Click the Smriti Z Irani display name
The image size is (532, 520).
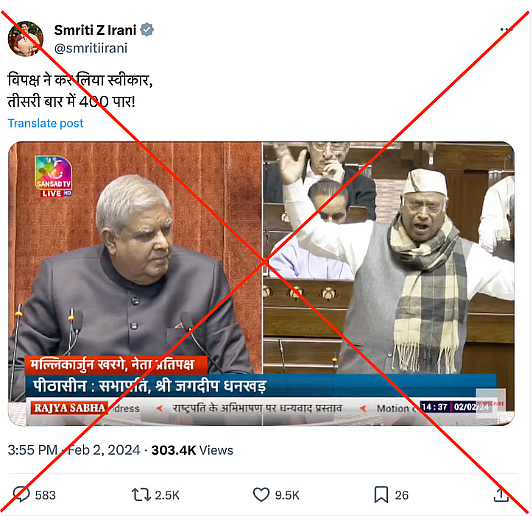tap(95, 30)
